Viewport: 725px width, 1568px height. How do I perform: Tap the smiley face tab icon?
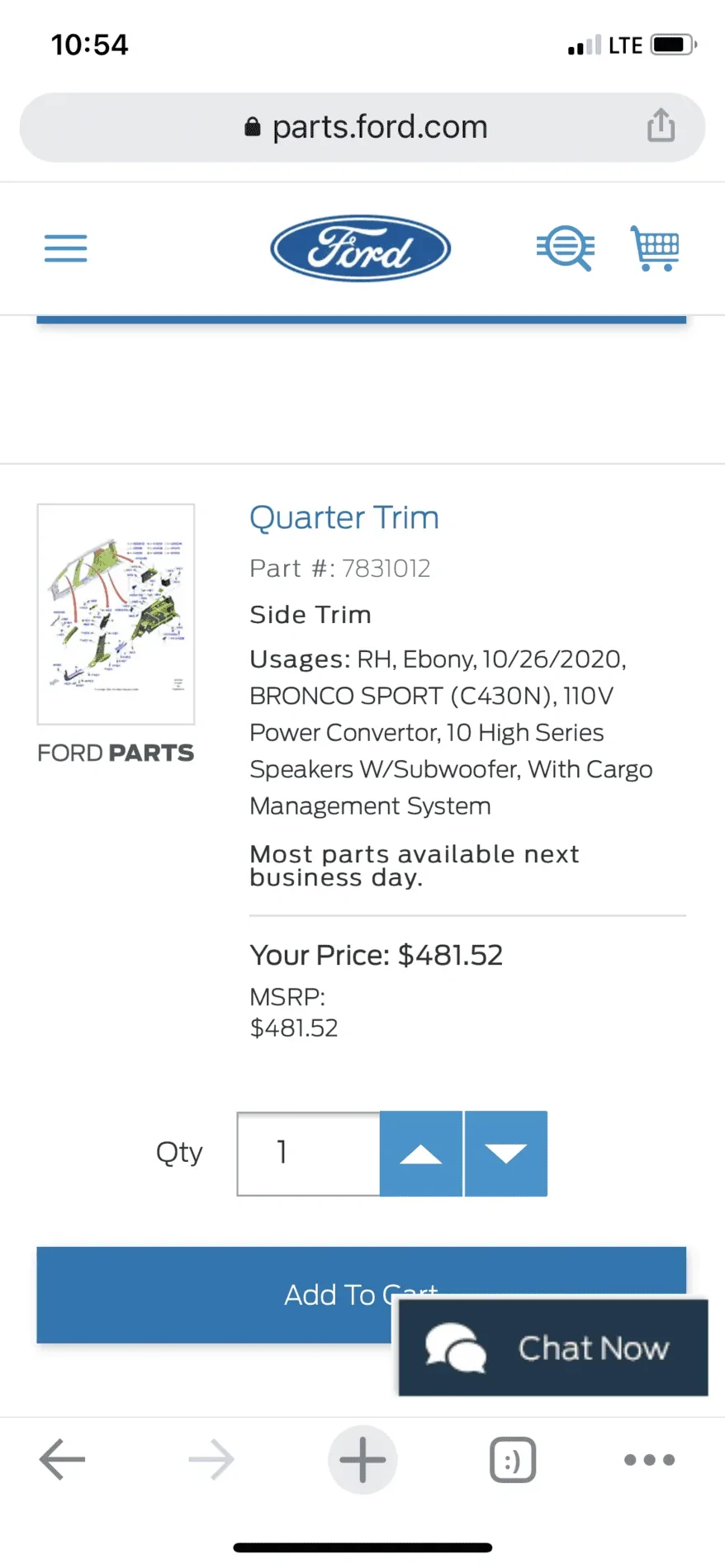point(512,1459)
